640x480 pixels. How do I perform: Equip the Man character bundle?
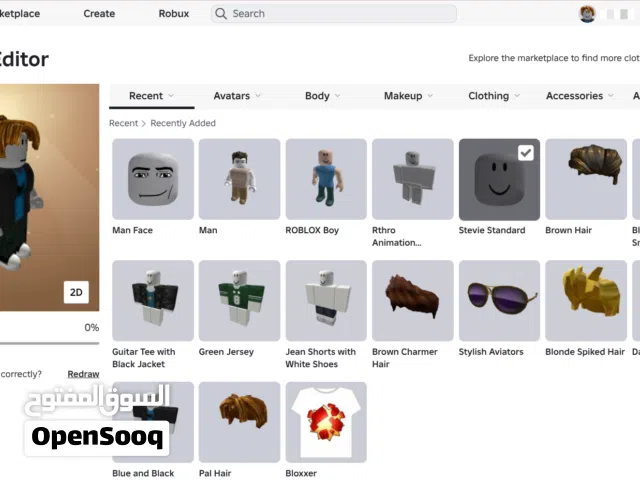pos(240,179)
